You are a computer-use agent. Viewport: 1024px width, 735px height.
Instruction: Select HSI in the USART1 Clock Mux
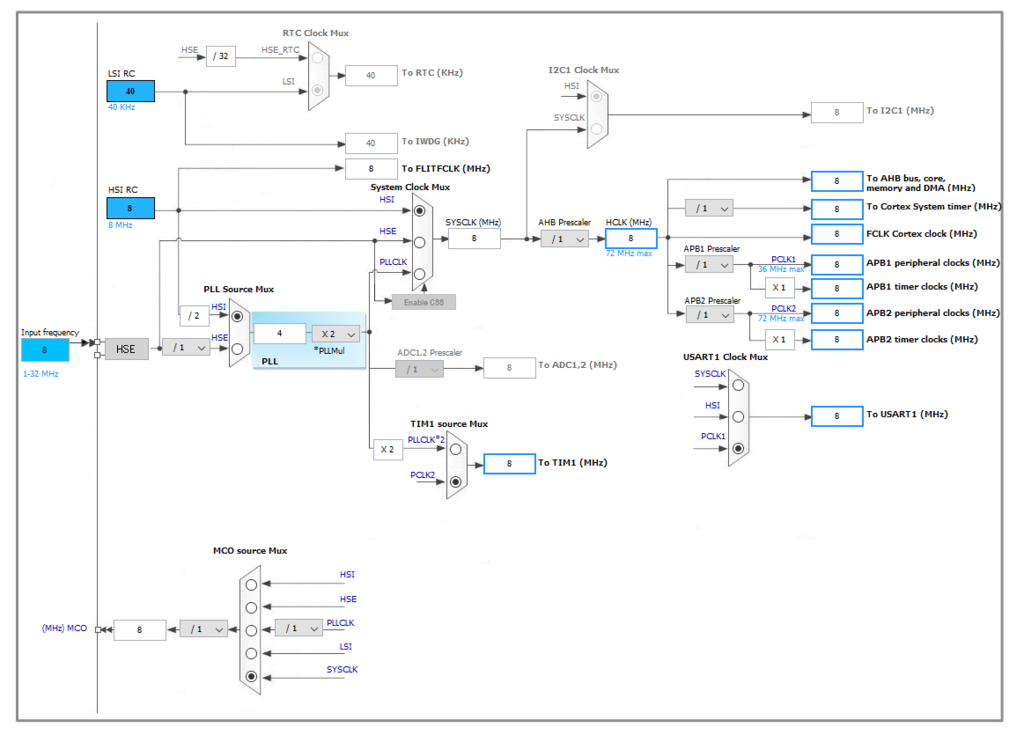738,417
